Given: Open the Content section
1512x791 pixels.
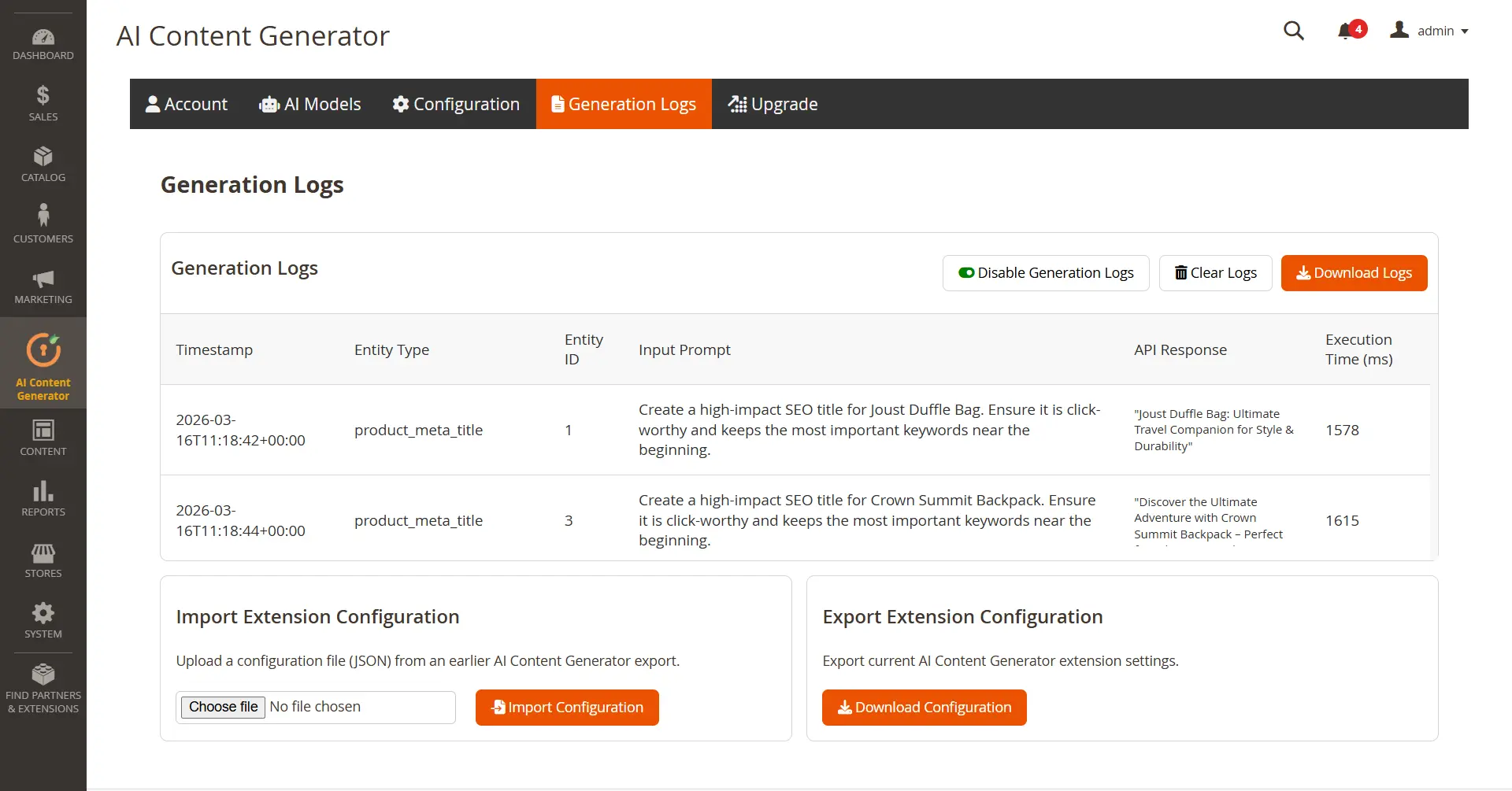Looking at the screenshot, I should pyautogui.click(x=43, y=438).
